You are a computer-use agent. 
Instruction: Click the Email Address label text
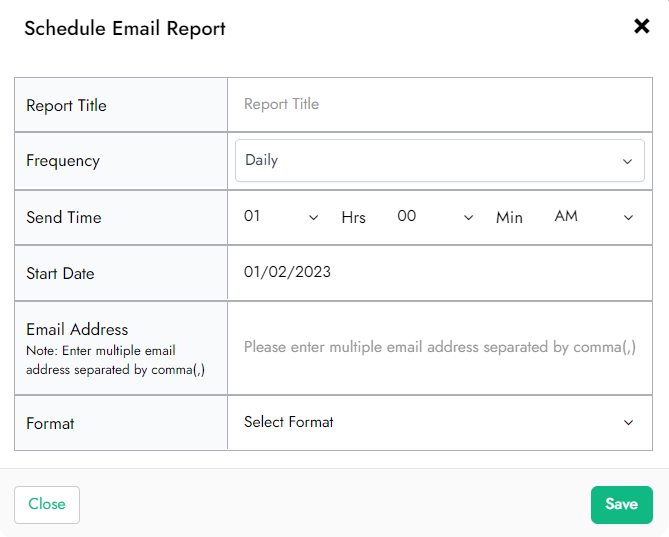tap(77, 329)
